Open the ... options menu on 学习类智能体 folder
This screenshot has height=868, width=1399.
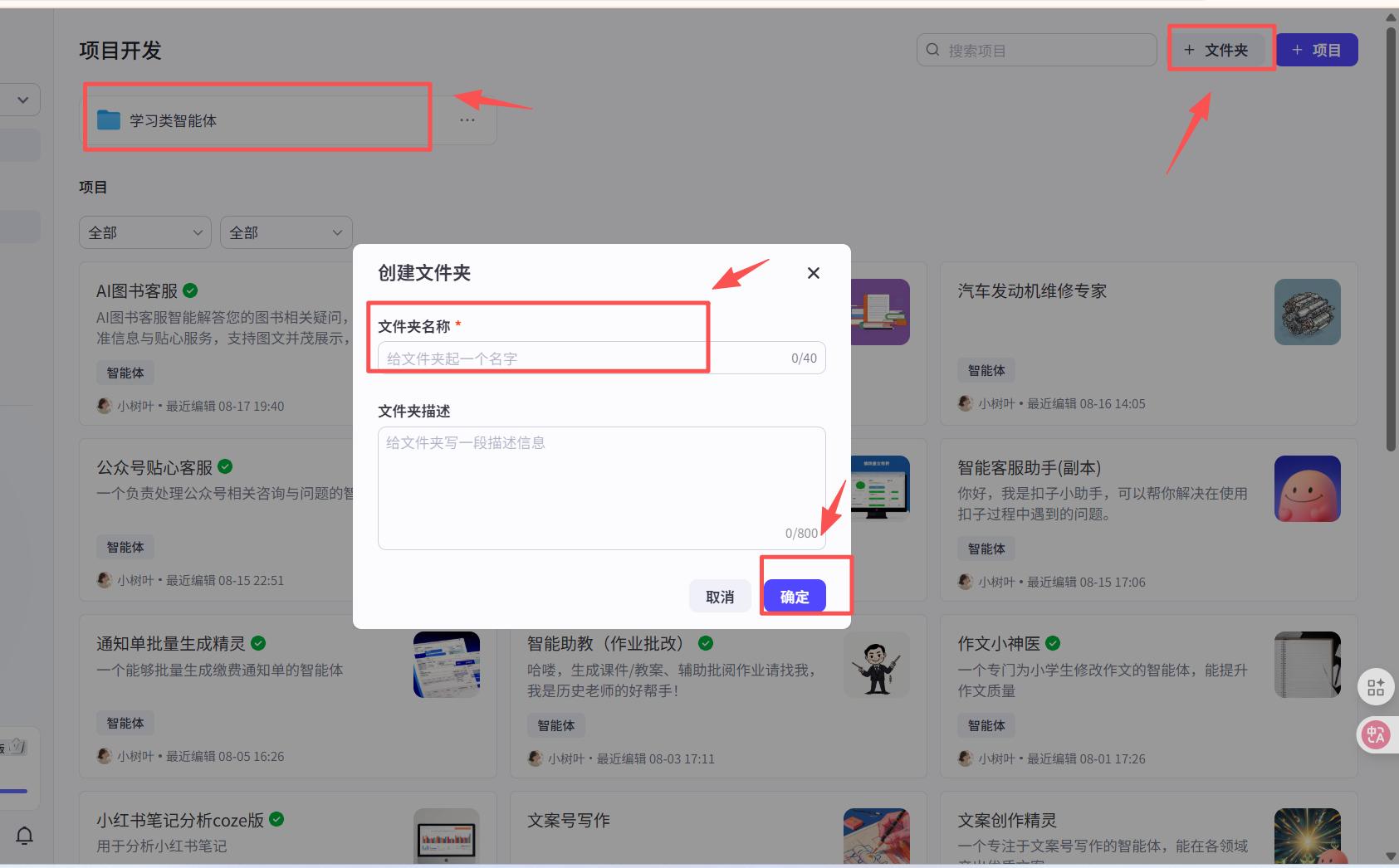[467, 119]
